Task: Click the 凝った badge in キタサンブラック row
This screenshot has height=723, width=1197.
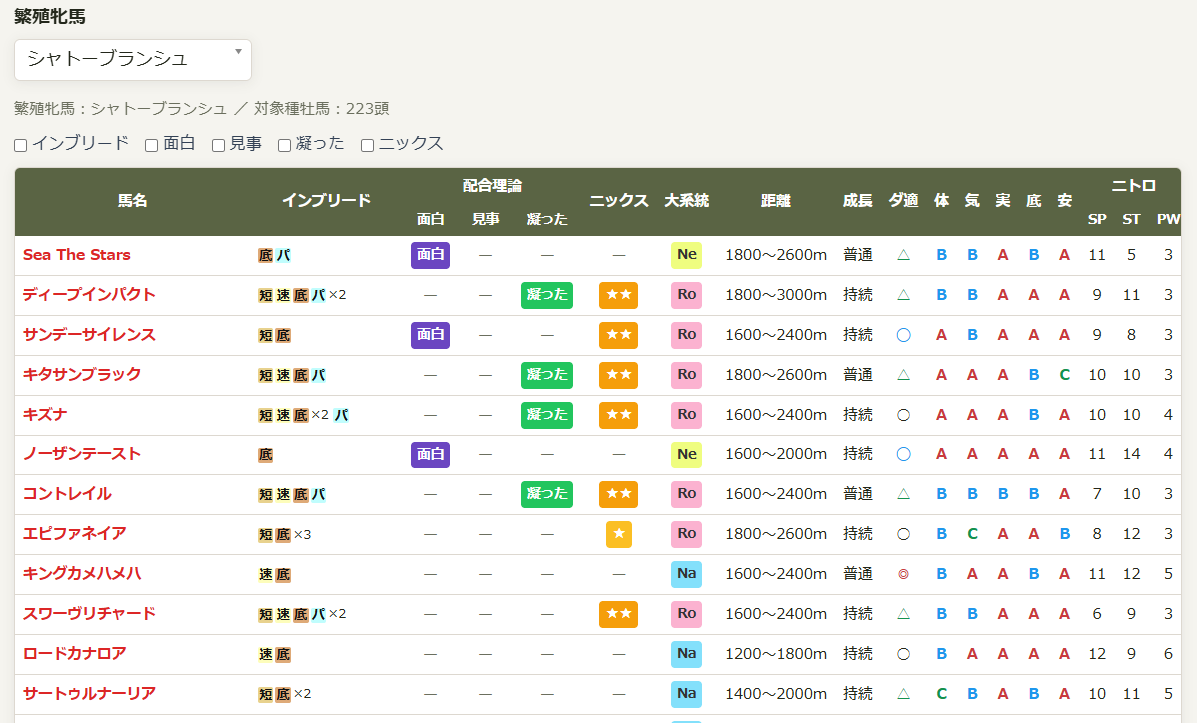Action: [x=547, y=374]
